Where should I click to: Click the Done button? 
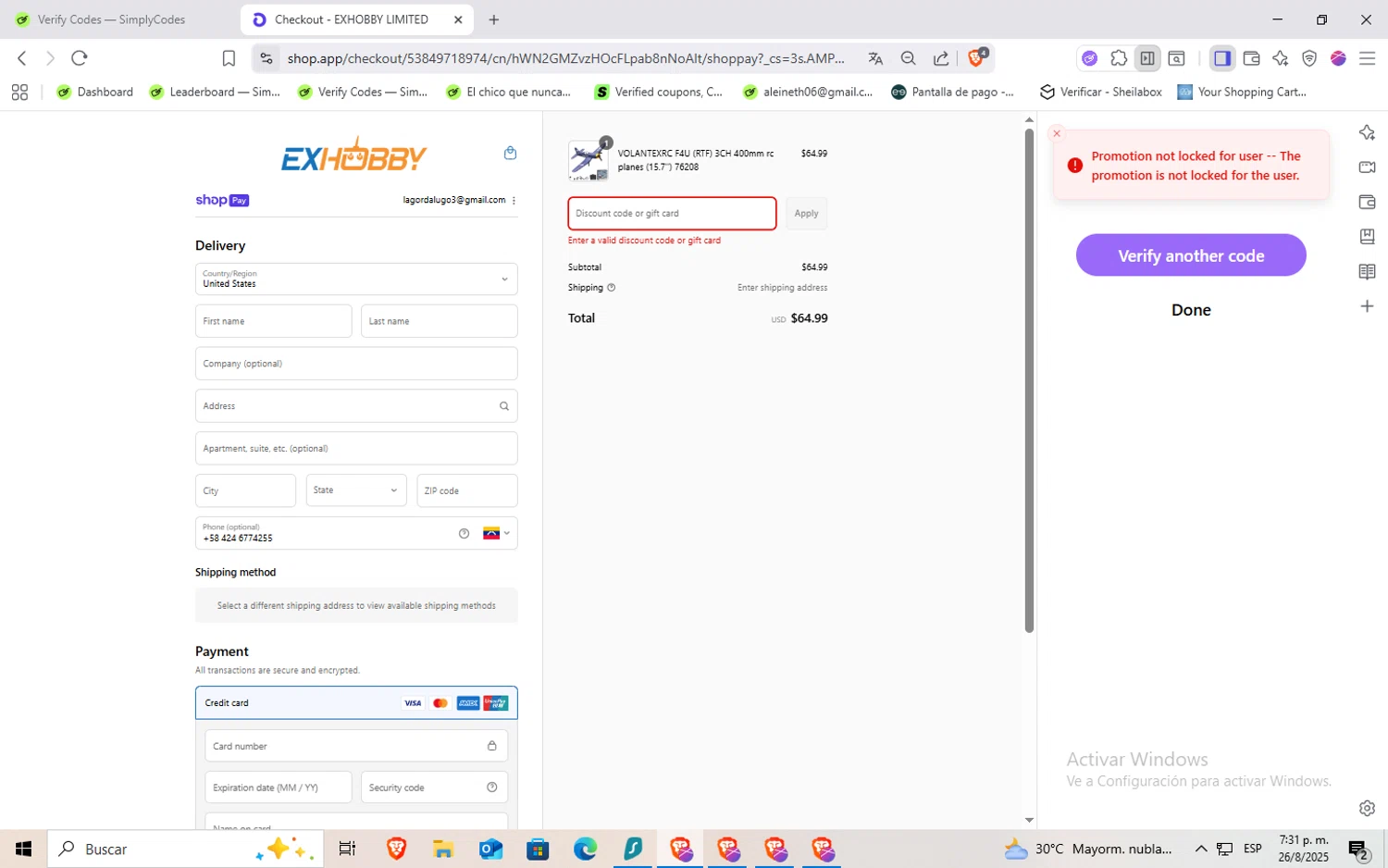click(x=1191, y=310)
